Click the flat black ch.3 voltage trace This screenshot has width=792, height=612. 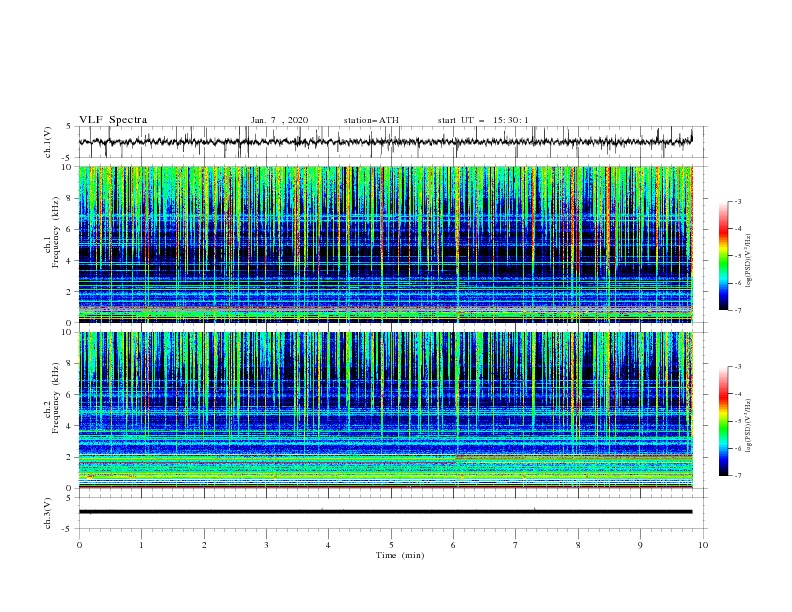click(x=385, y=512)
